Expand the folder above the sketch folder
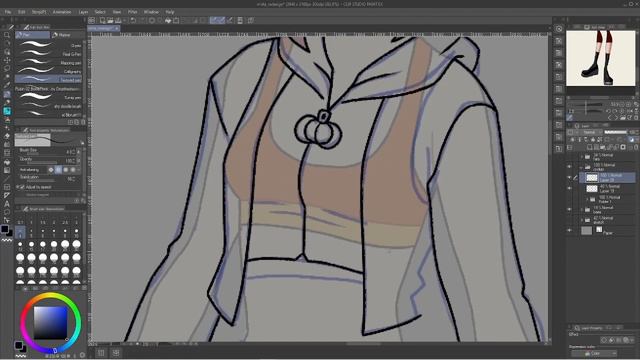640x360 pixels. click(582, 209)
